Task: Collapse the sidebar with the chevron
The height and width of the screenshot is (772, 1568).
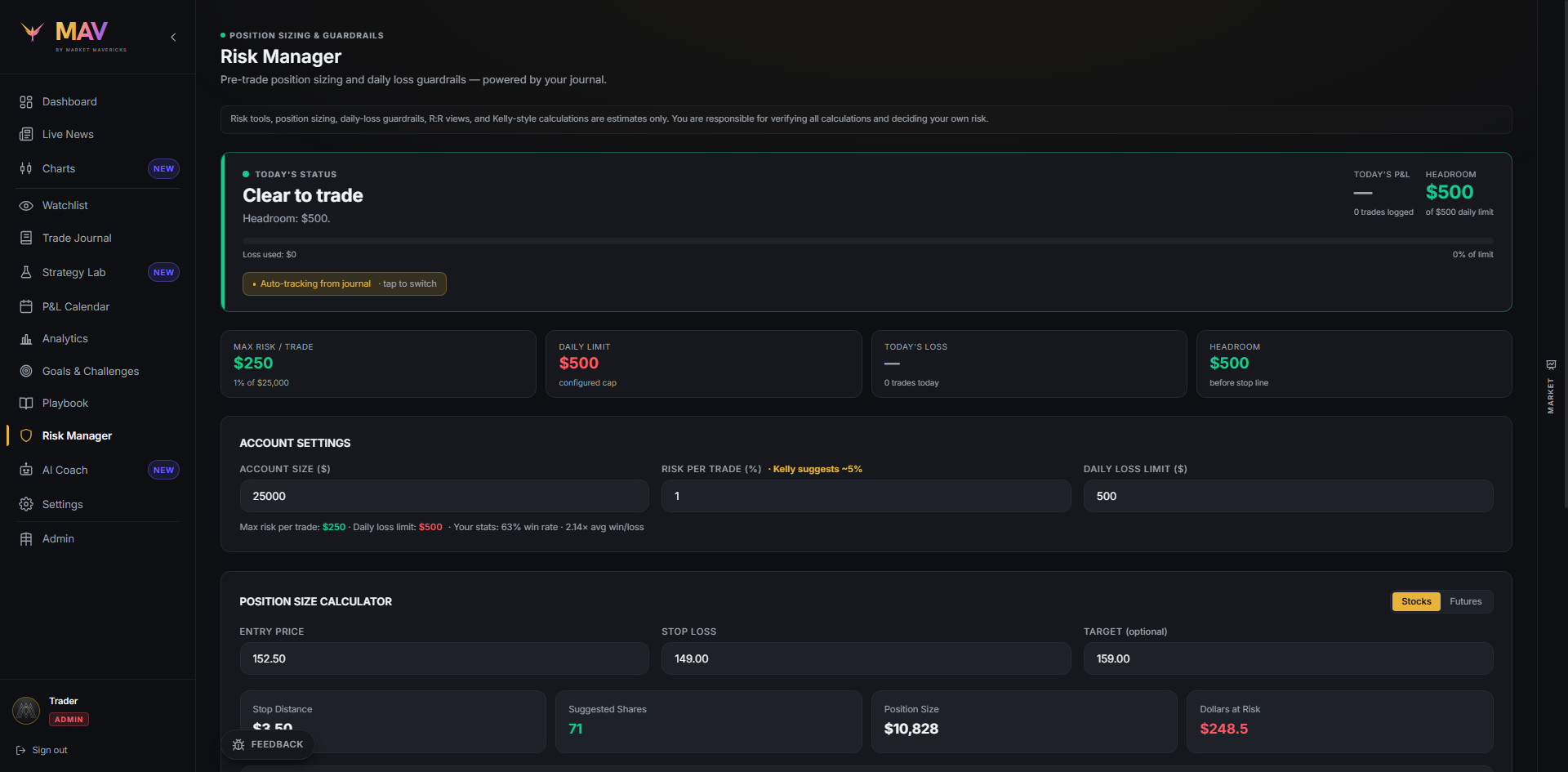Action: click(x=173, y=37)
